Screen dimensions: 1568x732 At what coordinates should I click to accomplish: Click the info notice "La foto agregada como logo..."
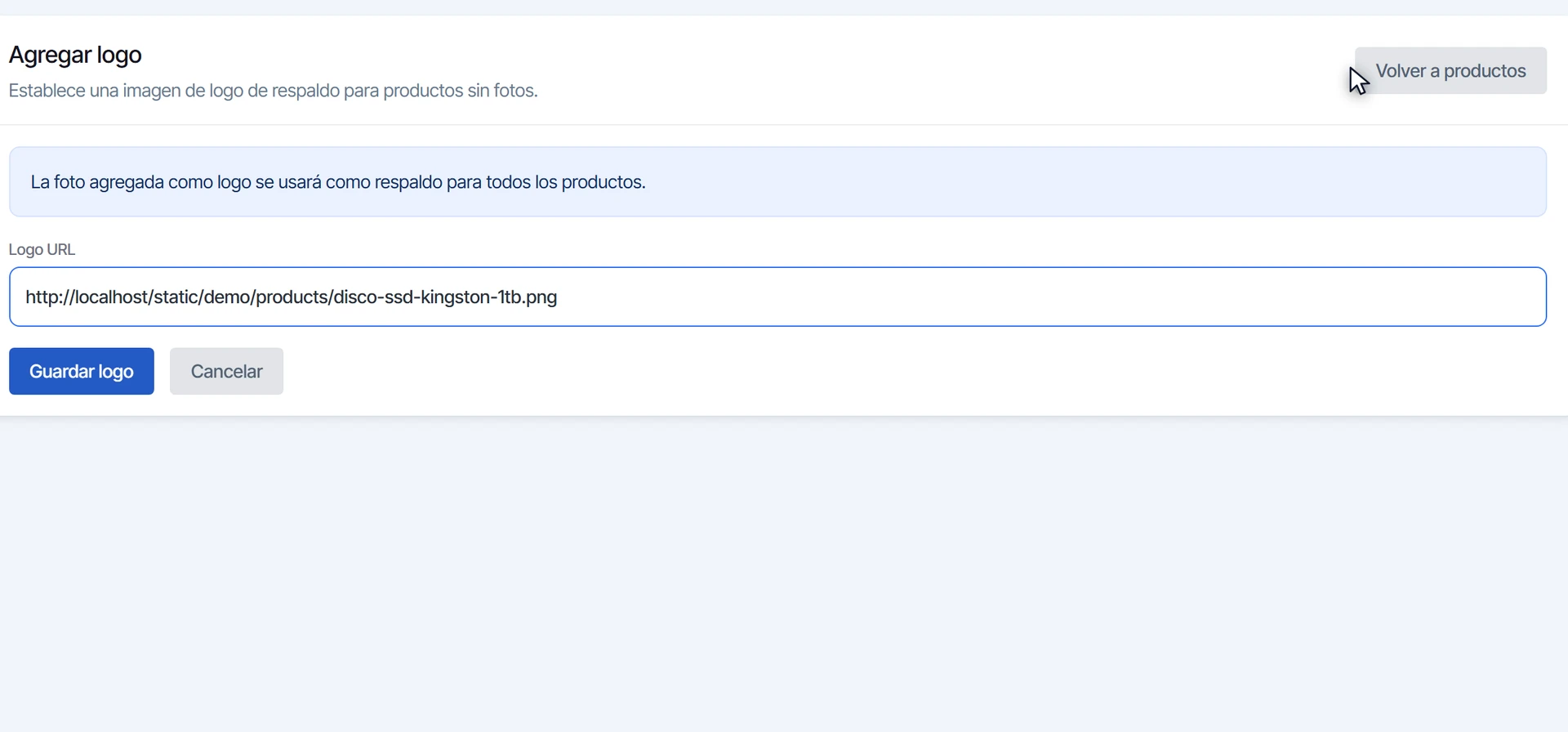pos(777,182)
